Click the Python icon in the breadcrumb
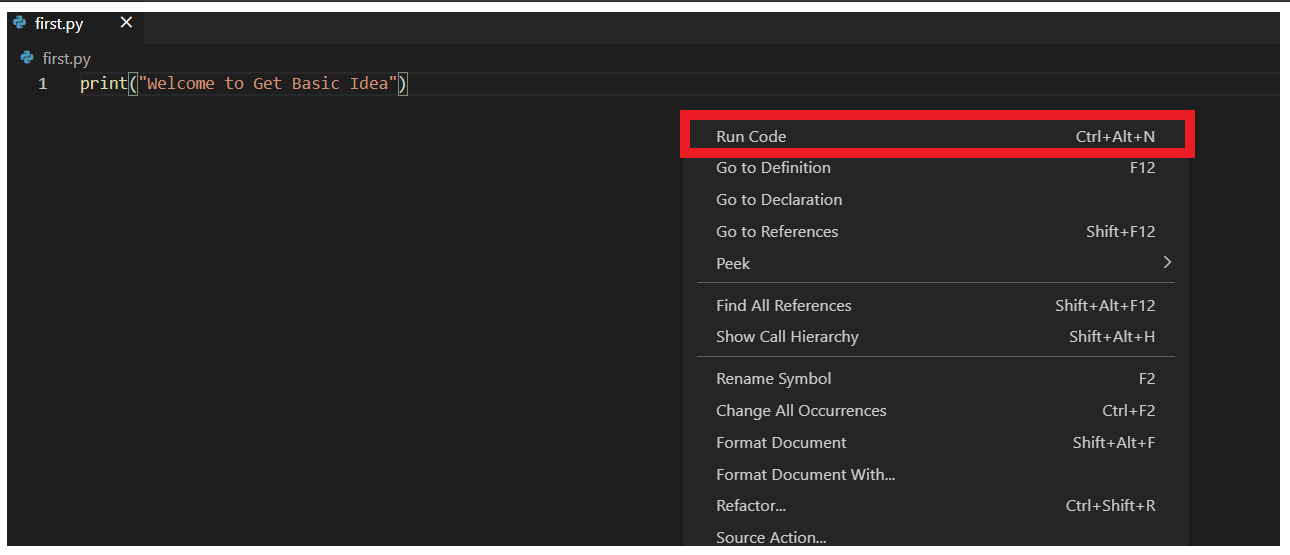 click(x=28, y=58)
